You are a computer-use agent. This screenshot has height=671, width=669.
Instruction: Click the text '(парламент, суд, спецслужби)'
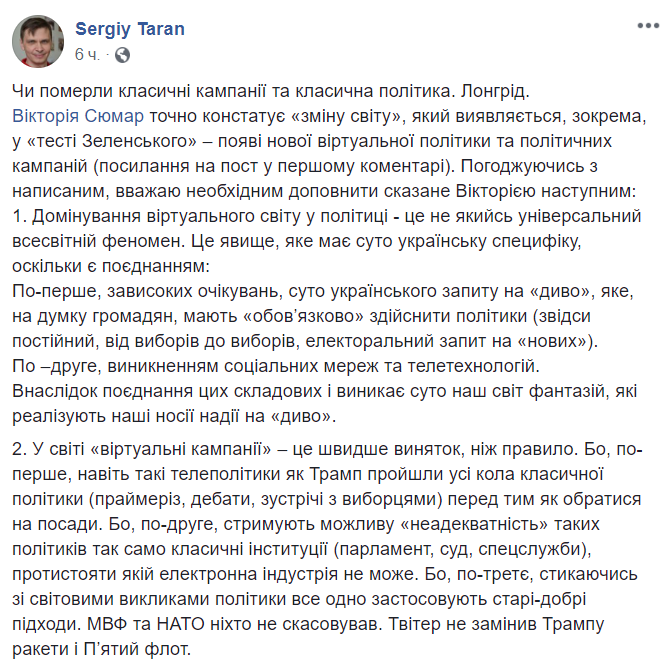coord(462,549)
